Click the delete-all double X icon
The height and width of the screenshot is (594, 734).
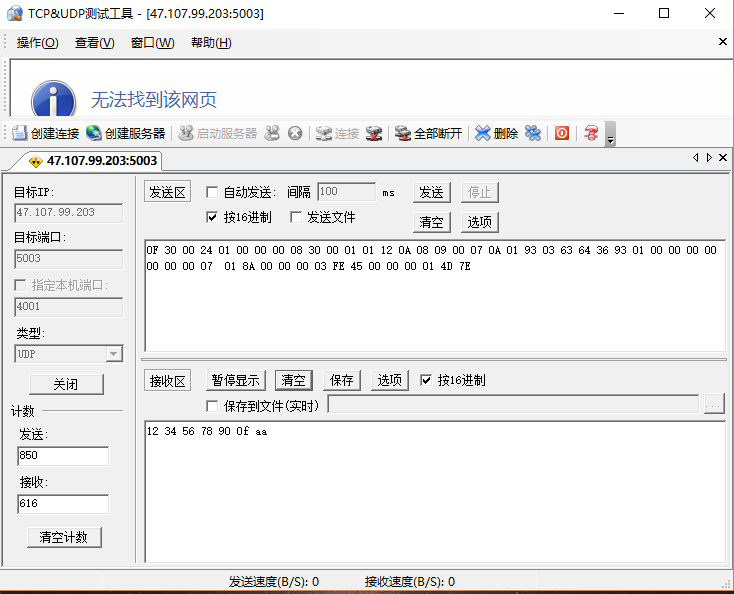(533, 133)
